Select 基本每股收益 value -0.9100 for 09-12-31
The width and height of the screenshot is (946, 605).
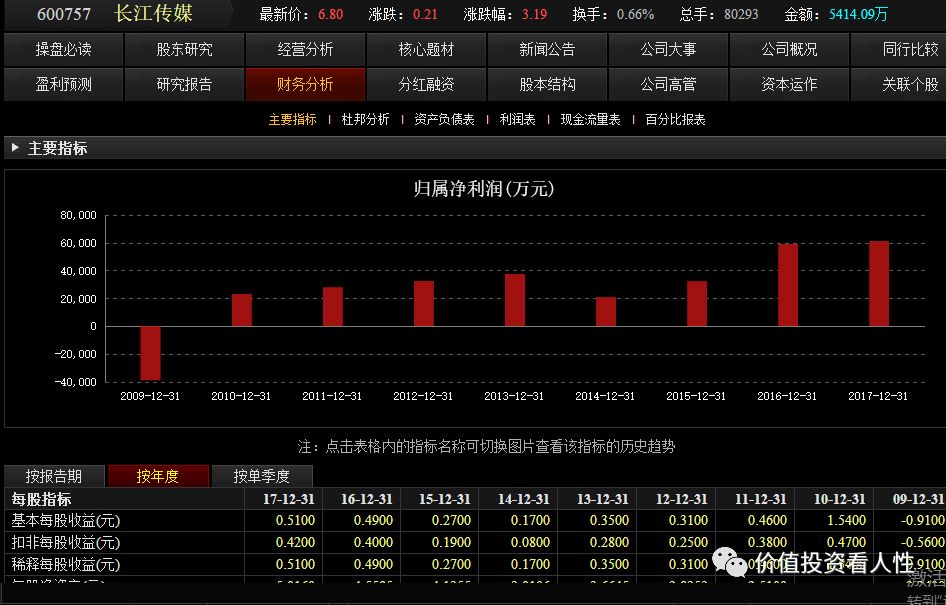(922, 520)
